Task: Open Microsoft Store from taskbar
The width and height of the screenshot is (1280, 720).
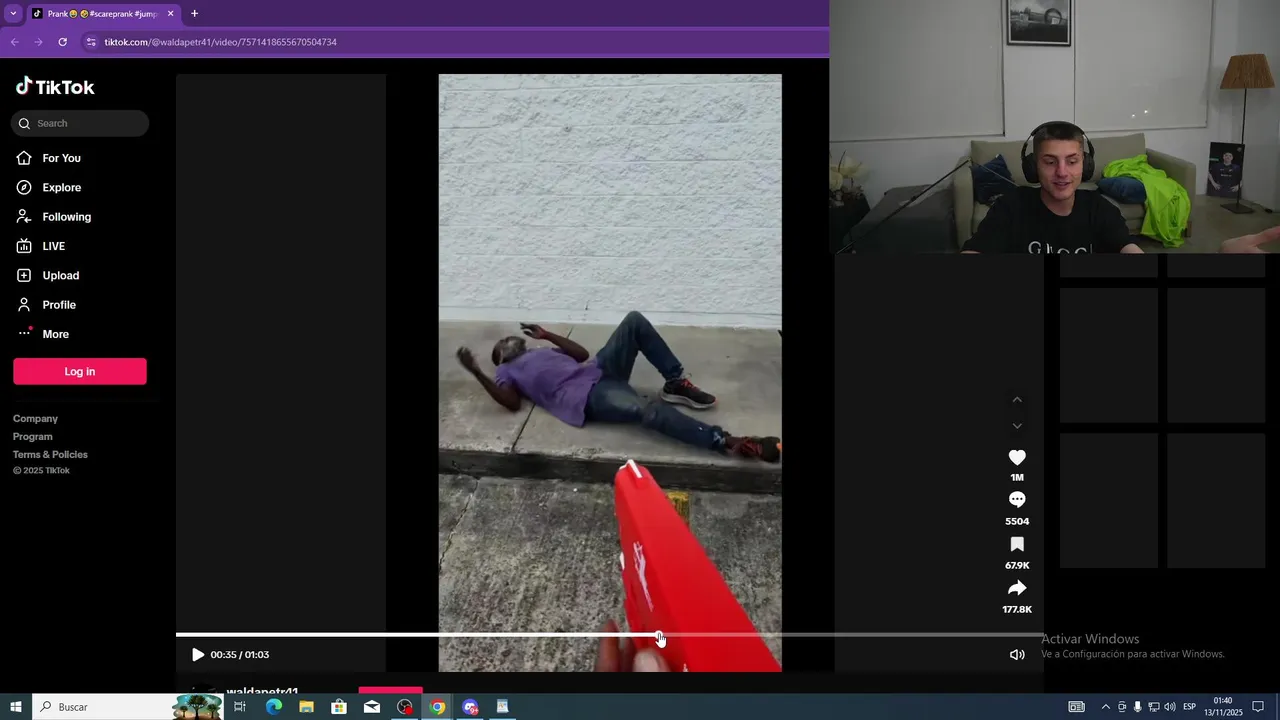Action: (x=339, y=707)
